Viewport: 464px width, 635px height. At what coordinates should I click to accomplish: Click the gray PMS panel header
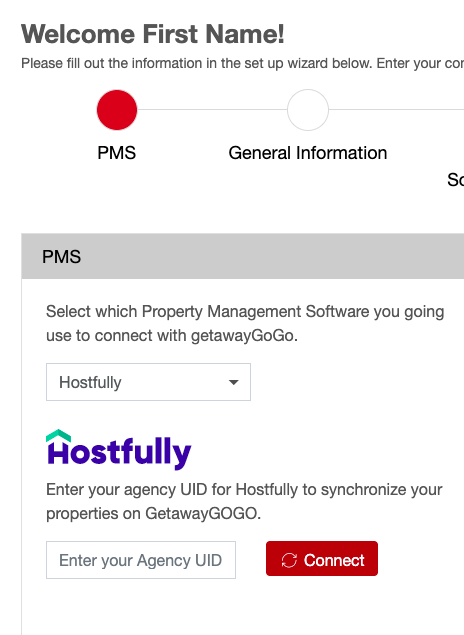click(243, 256)
